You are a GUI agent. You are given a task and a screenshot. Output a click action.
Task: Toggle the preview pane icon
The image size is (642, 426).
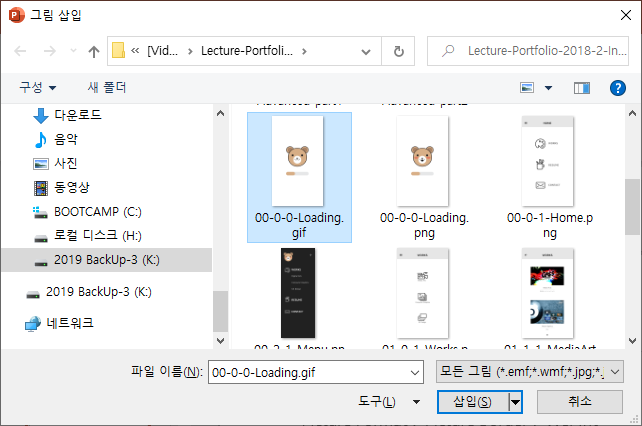coord(582,88)
